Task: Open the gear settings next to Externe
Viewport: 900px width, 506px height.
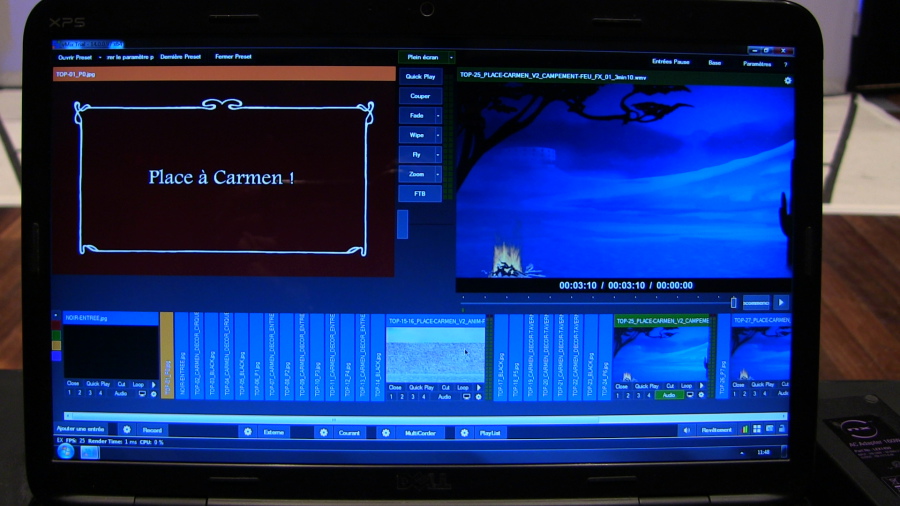Action: tap(247, 432)
